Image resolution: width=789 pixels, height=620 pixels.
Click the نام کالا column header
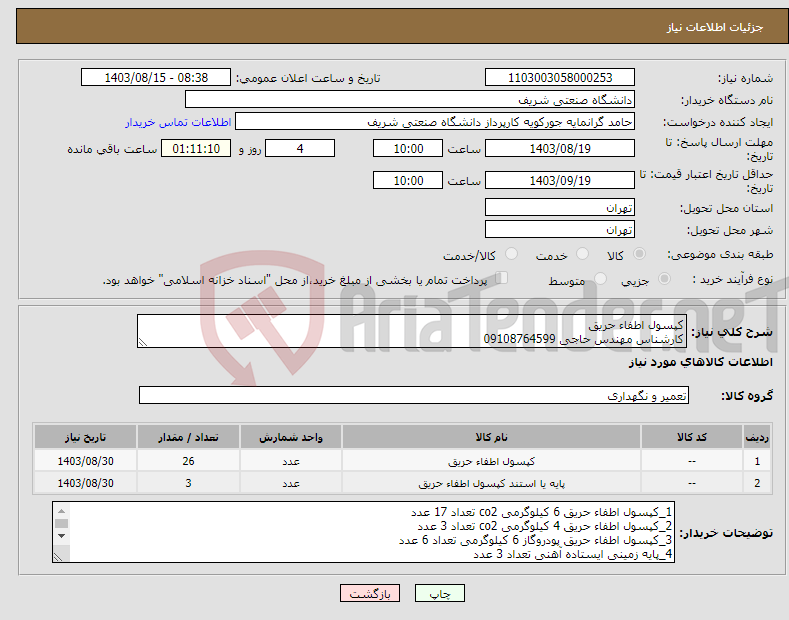tap(491, 437)
